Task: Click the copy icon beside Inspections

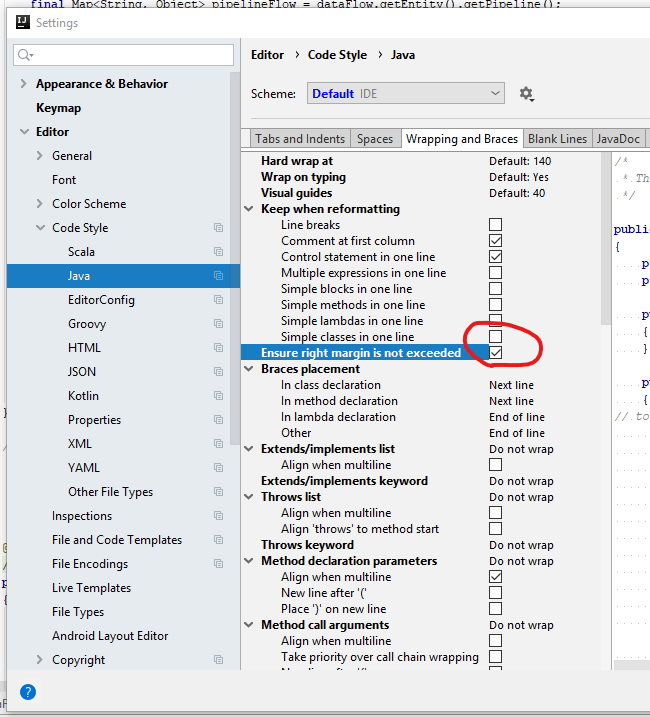Action: point(219,516)
